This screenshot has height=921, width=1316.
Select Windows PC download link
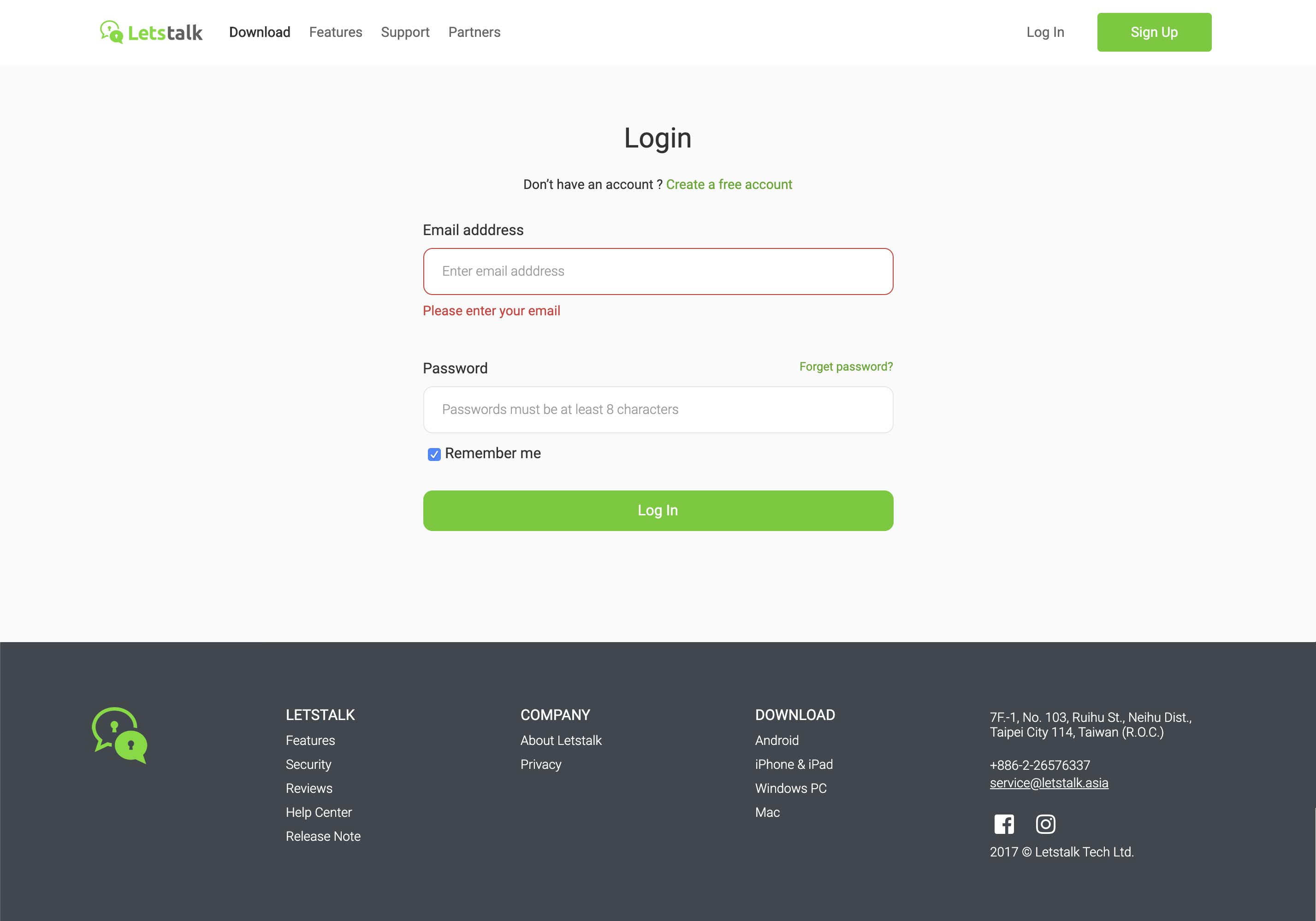[x=791, y=789]
